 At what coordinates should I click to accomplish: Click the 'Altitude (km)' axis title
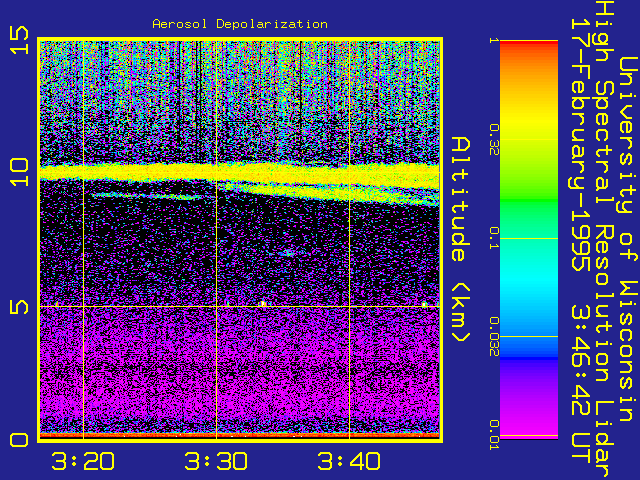pyautogui.click(x=461, y=239)
